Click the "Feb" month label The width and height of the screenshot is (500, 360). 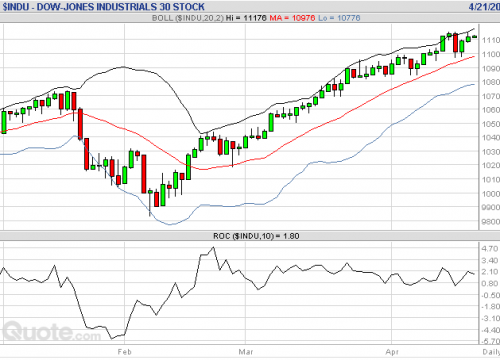click(x=124, y=352)
